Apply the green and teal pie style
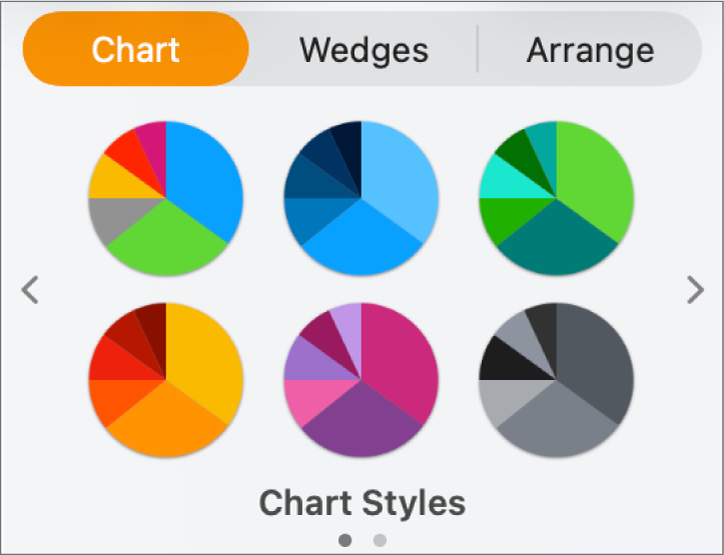The image size is (724, 555). click(x=556, y=198)
